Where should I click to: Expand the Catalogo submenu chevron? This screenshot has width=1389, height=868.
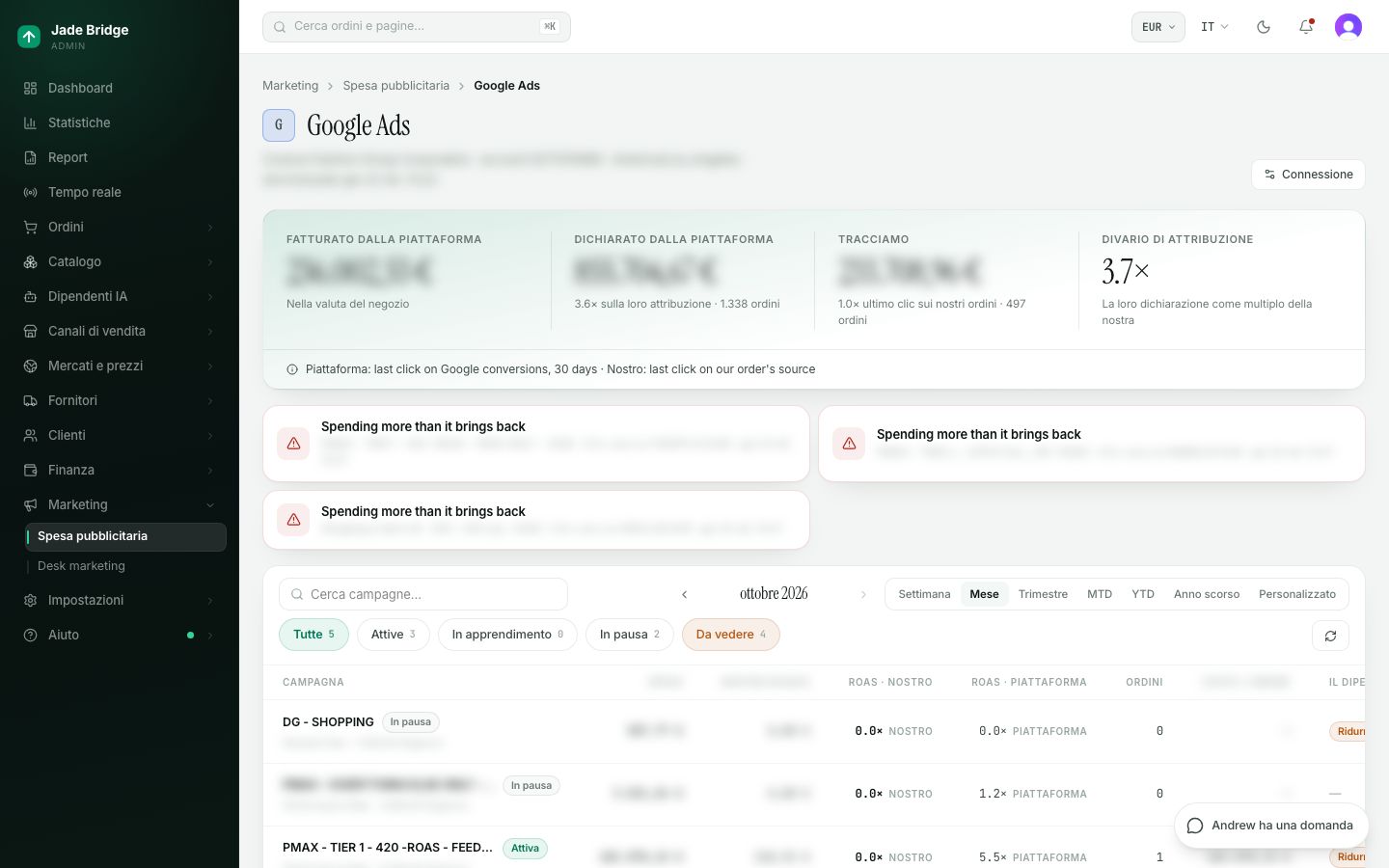click(210, 262)
